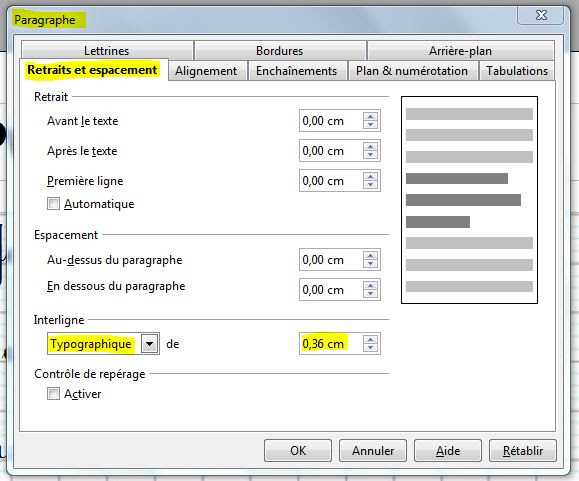Tick the Activer contrôle de repérage checkbox
The image size is (579, 481).
coord(53,394)
